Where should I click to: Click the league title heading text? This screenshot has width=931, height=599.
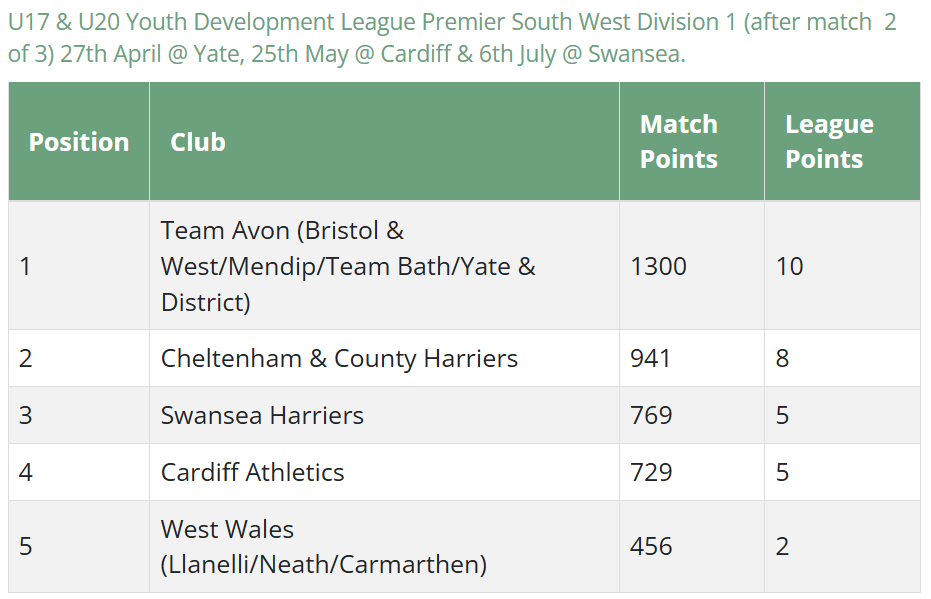pyautogui.click(x=452, y=38)
